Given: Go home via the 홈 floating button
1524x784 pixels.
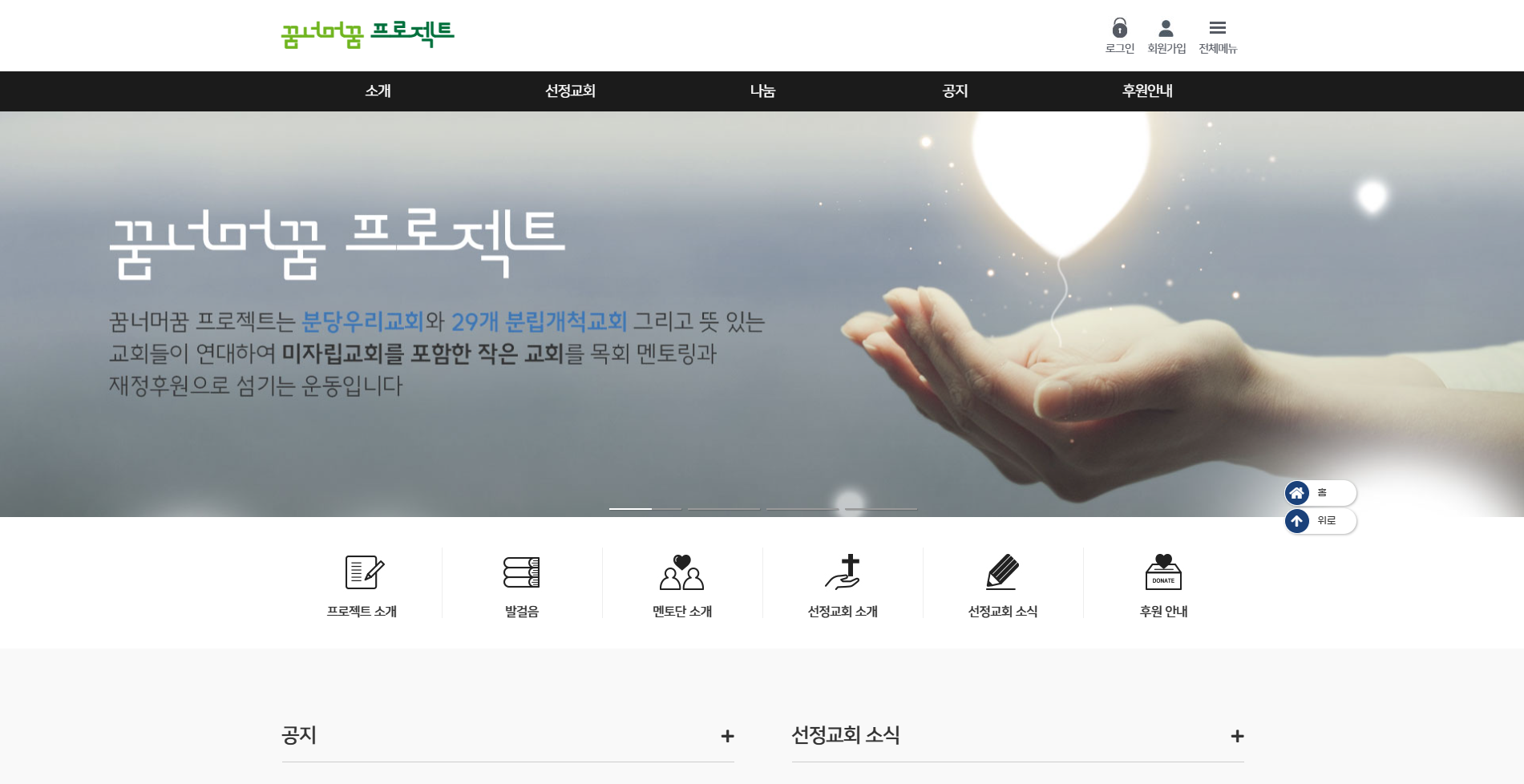Looking at the screenshot, I should [1320, 493].
